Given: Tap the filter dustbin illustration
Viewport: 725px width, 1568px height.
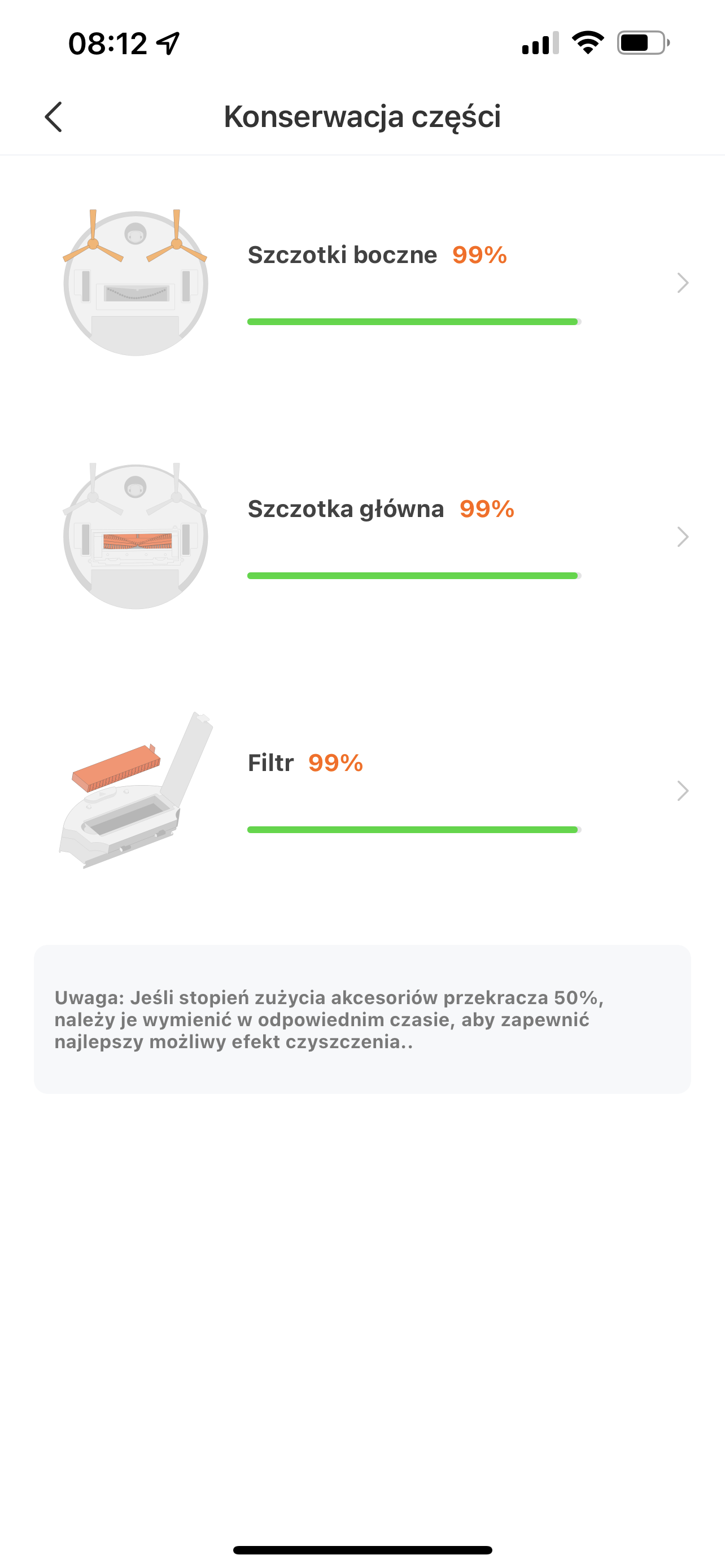Looking at the screenshot, I should point(135,790).
